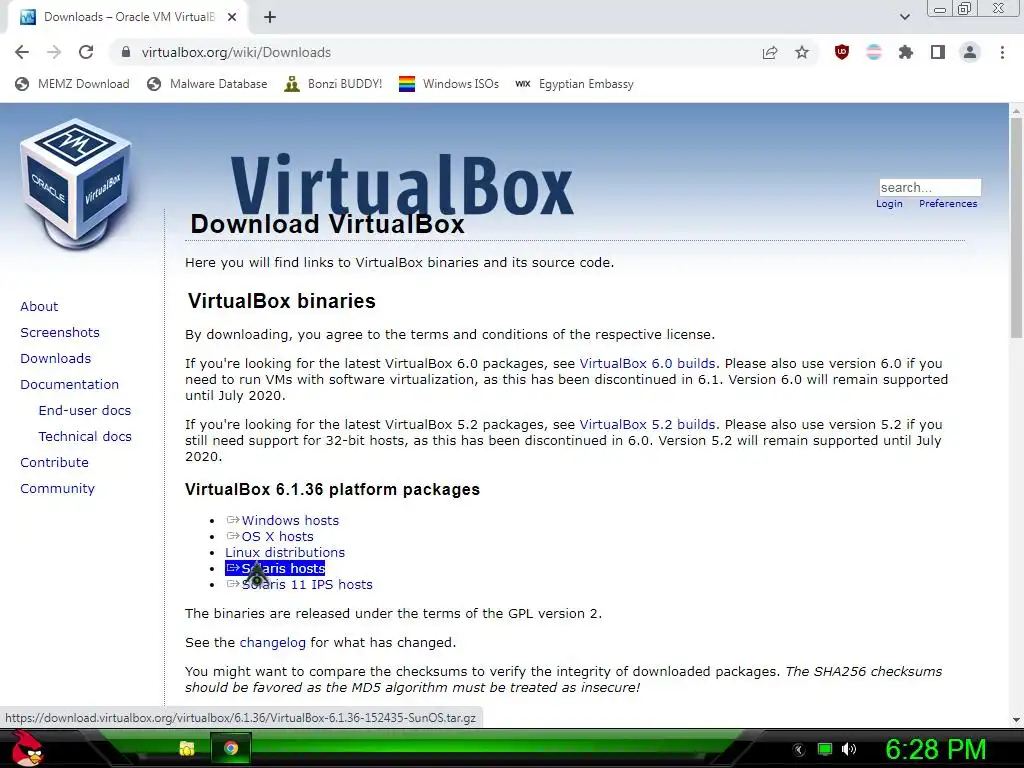
Task: Reload the VirtualBox downloads page
Action: 86,52
